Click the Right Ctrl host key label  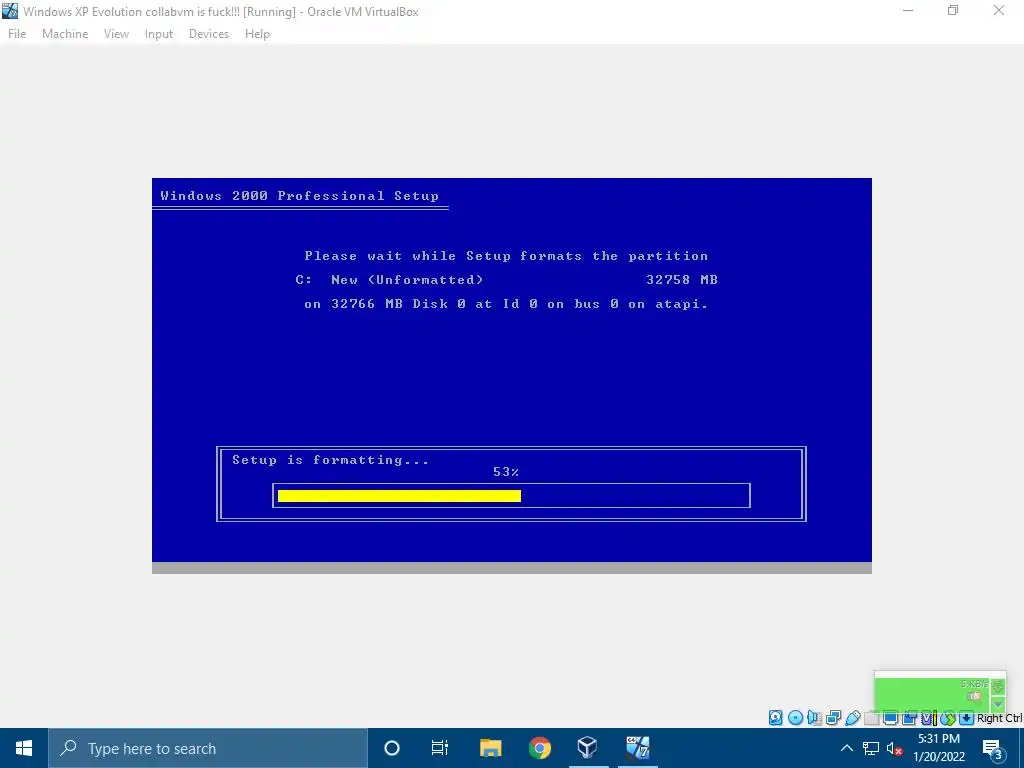coord(1000,718)
